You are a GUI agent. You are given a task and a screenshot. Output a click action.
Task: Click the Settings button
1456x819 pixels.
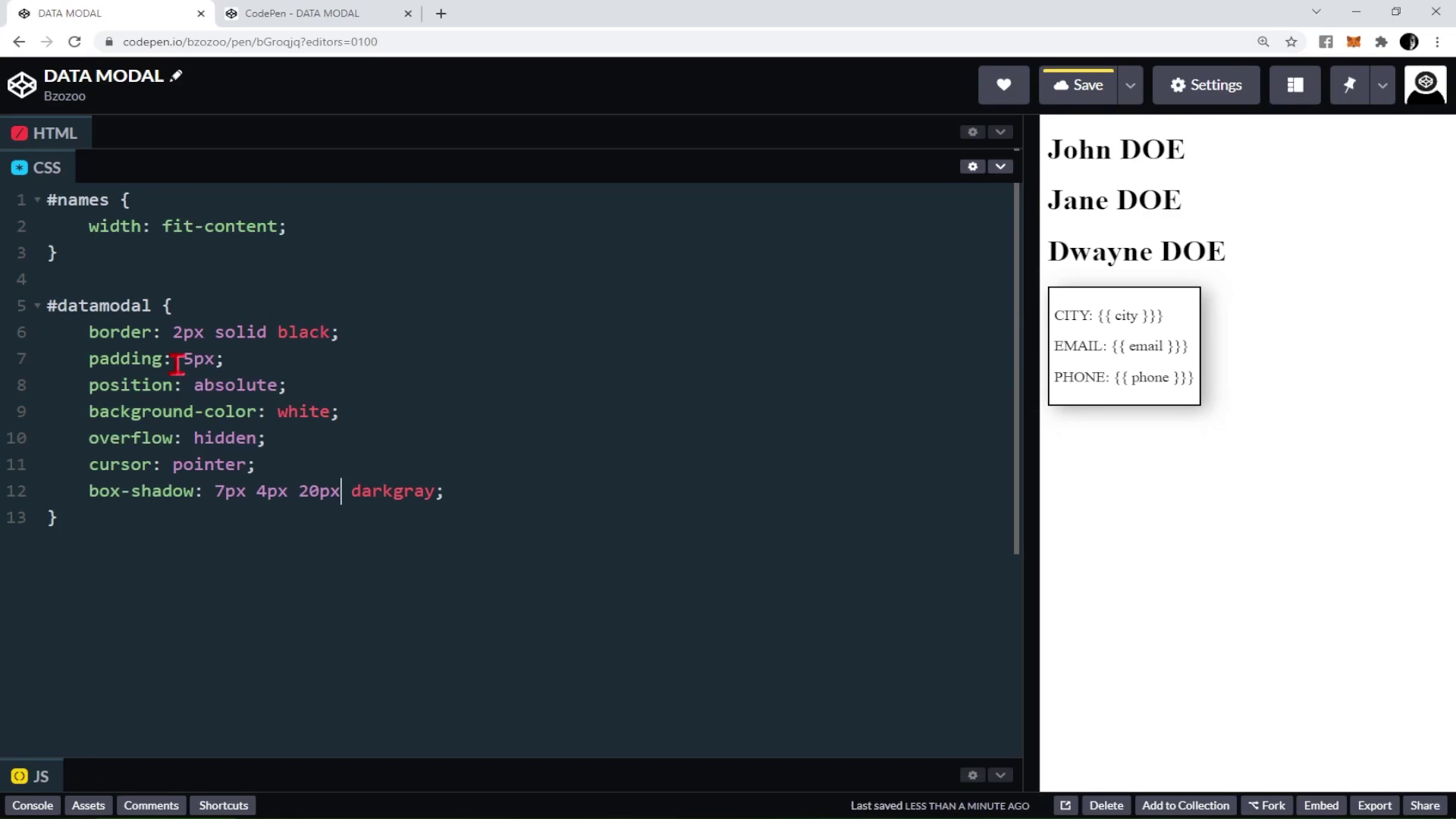(x=1206, y=85)
